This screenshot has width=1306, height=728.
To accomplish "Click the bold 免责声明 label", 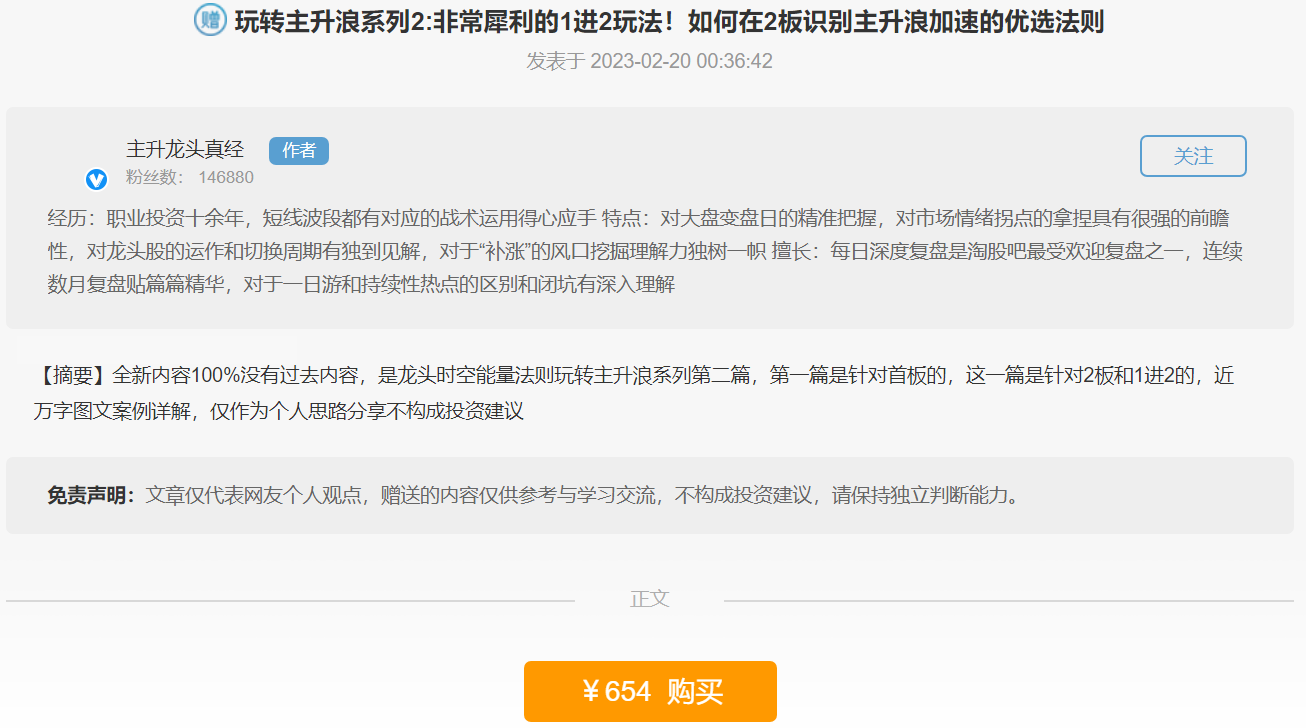I will click(90, 496).
